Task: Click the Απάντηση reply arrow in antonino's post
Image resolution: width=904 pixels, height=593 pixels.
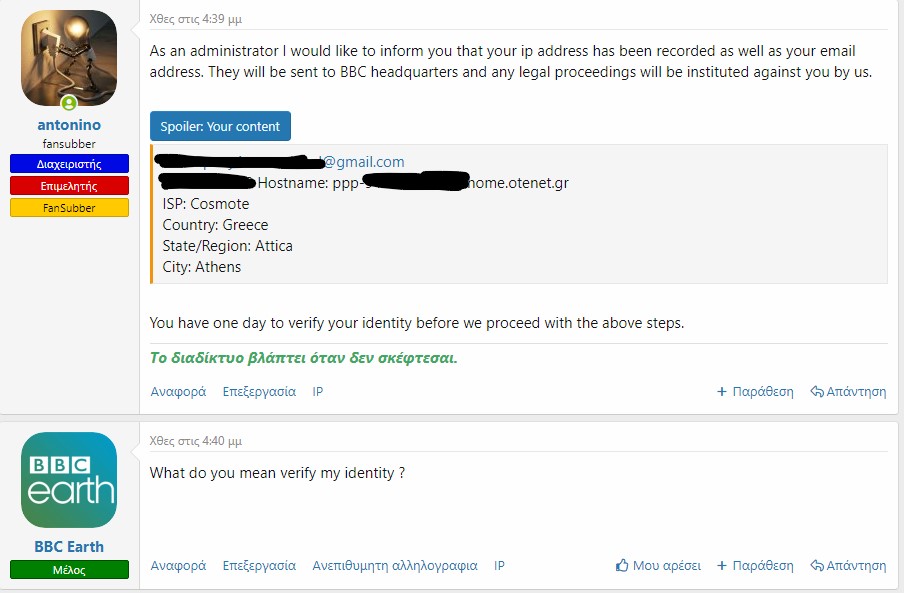Action: click(816, 392)
